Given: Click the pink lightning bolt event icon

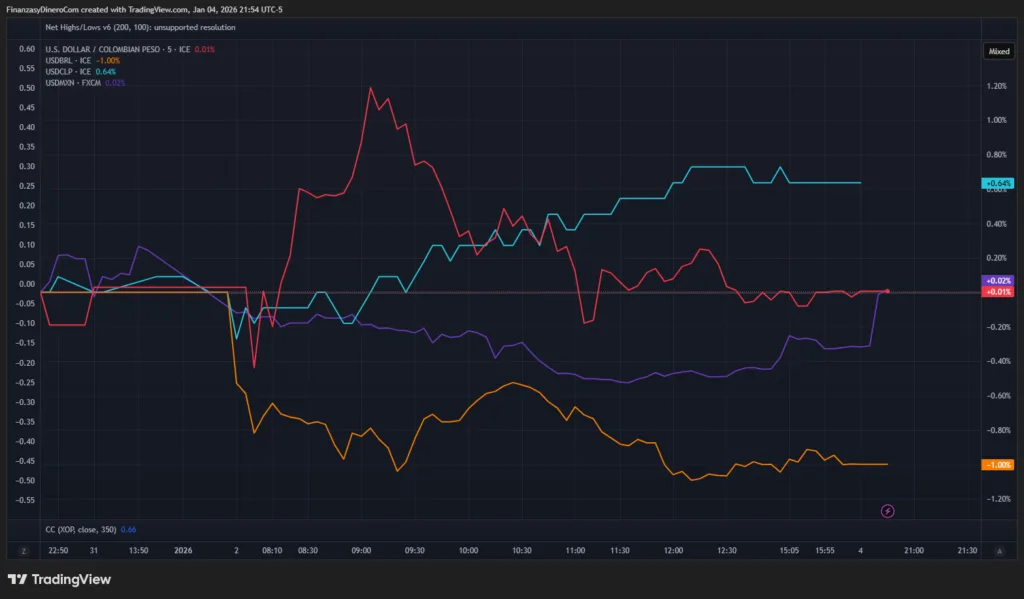Looking at the screenshot, I should click(887, 511).
